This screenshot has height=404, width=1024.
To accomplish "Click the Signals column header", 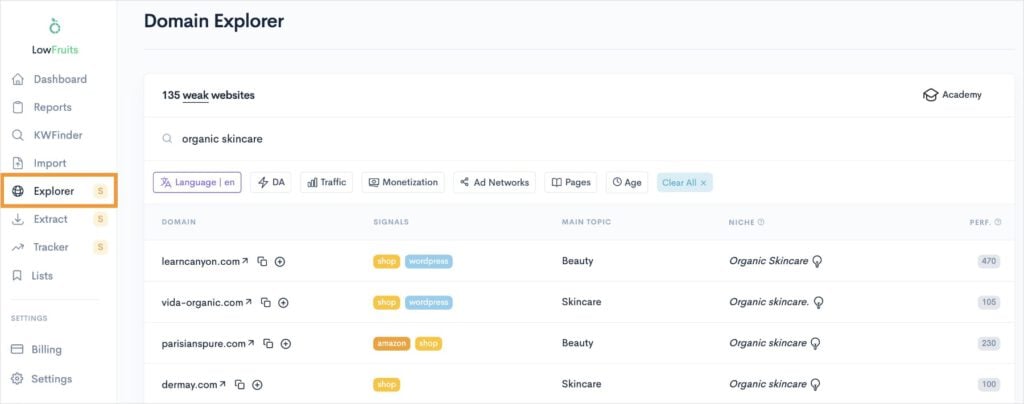I will 391,223.
